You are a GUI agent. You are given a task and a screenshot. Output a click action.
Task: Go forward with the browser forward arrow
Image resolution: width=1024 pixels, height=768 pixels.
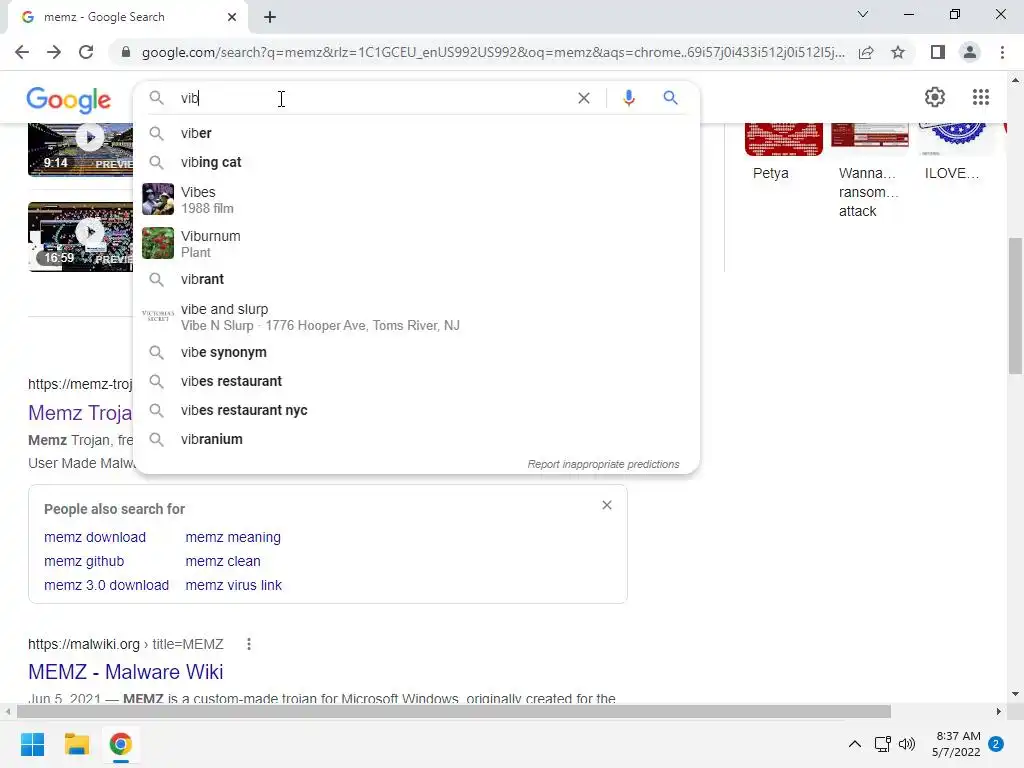point(54,52)
